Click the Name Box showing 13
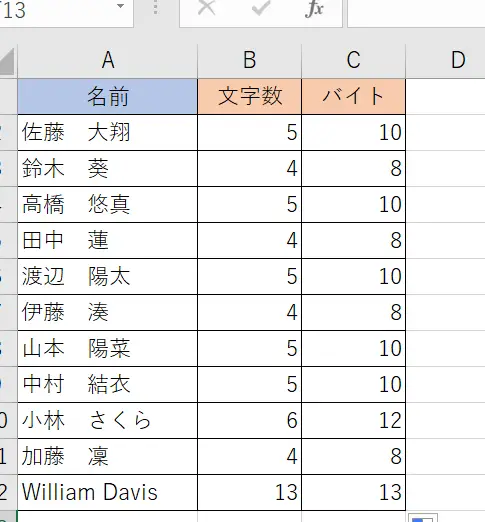Screen dimensions: 485x522 60,12
